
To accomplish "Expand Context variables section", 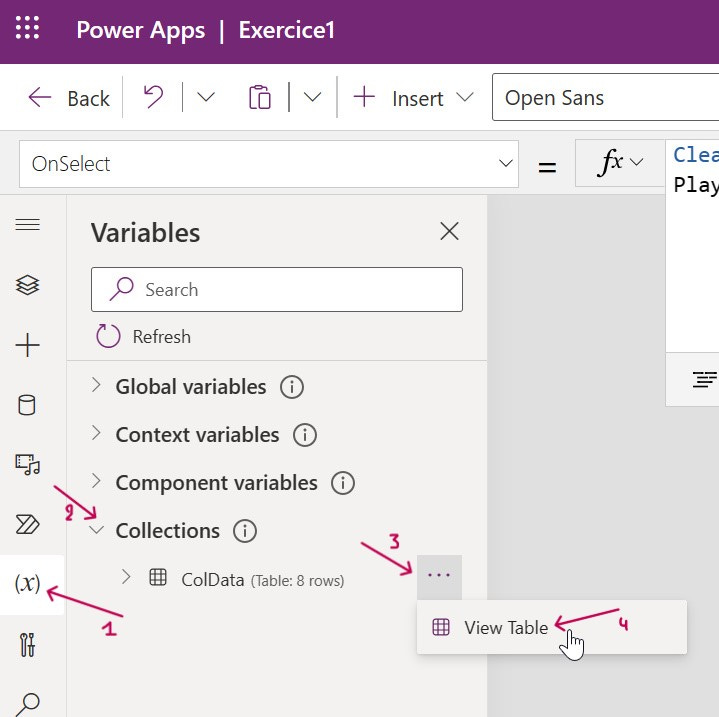I will point(96,433).
